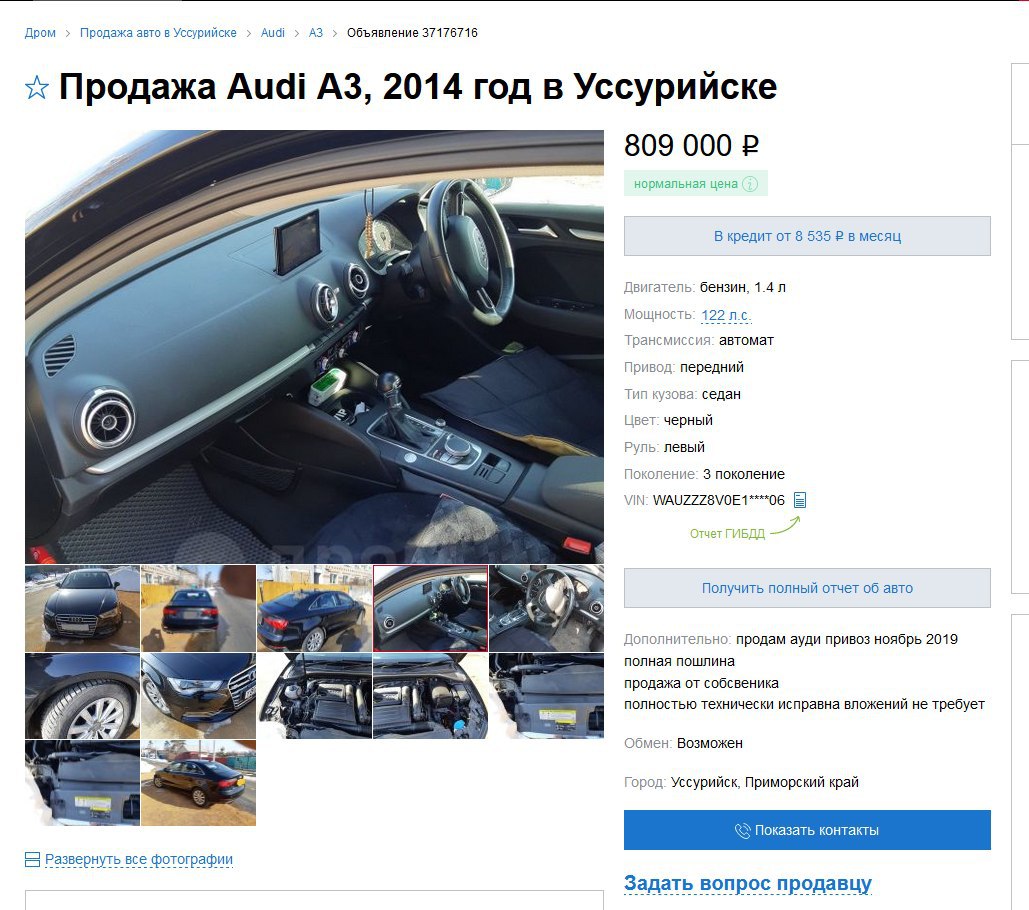This screenshot has height=910, width=1029.
Task: Click the 122 л.с. power link
Action: pyautogui.click(x=726, y=315)
